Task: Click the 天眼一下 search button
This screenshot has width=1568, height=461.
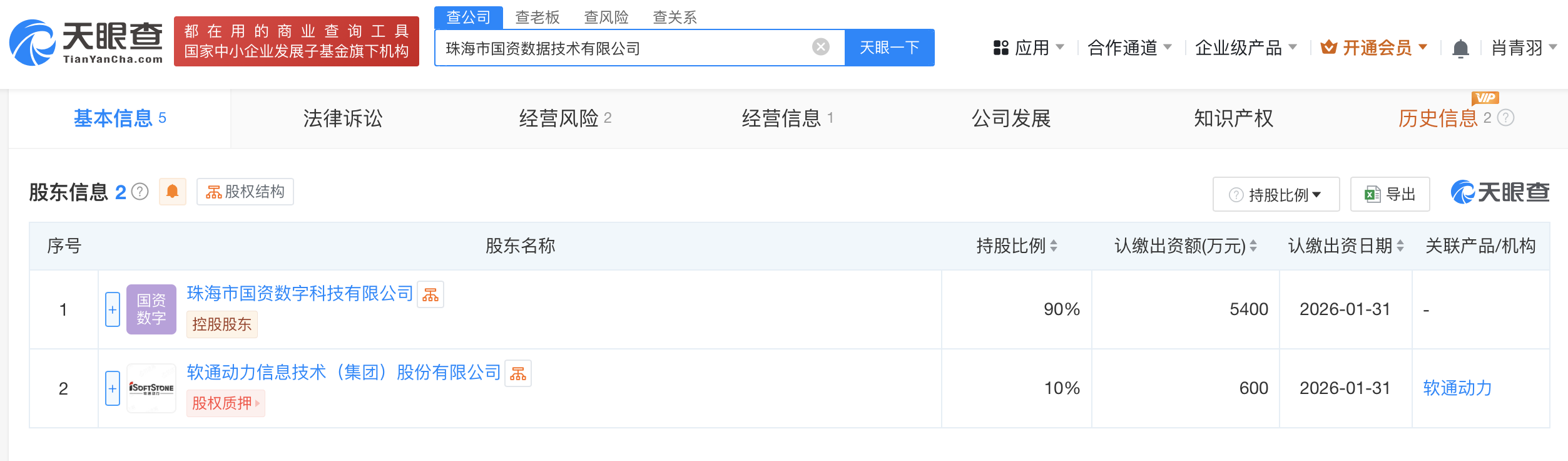Action: point(889,48)
